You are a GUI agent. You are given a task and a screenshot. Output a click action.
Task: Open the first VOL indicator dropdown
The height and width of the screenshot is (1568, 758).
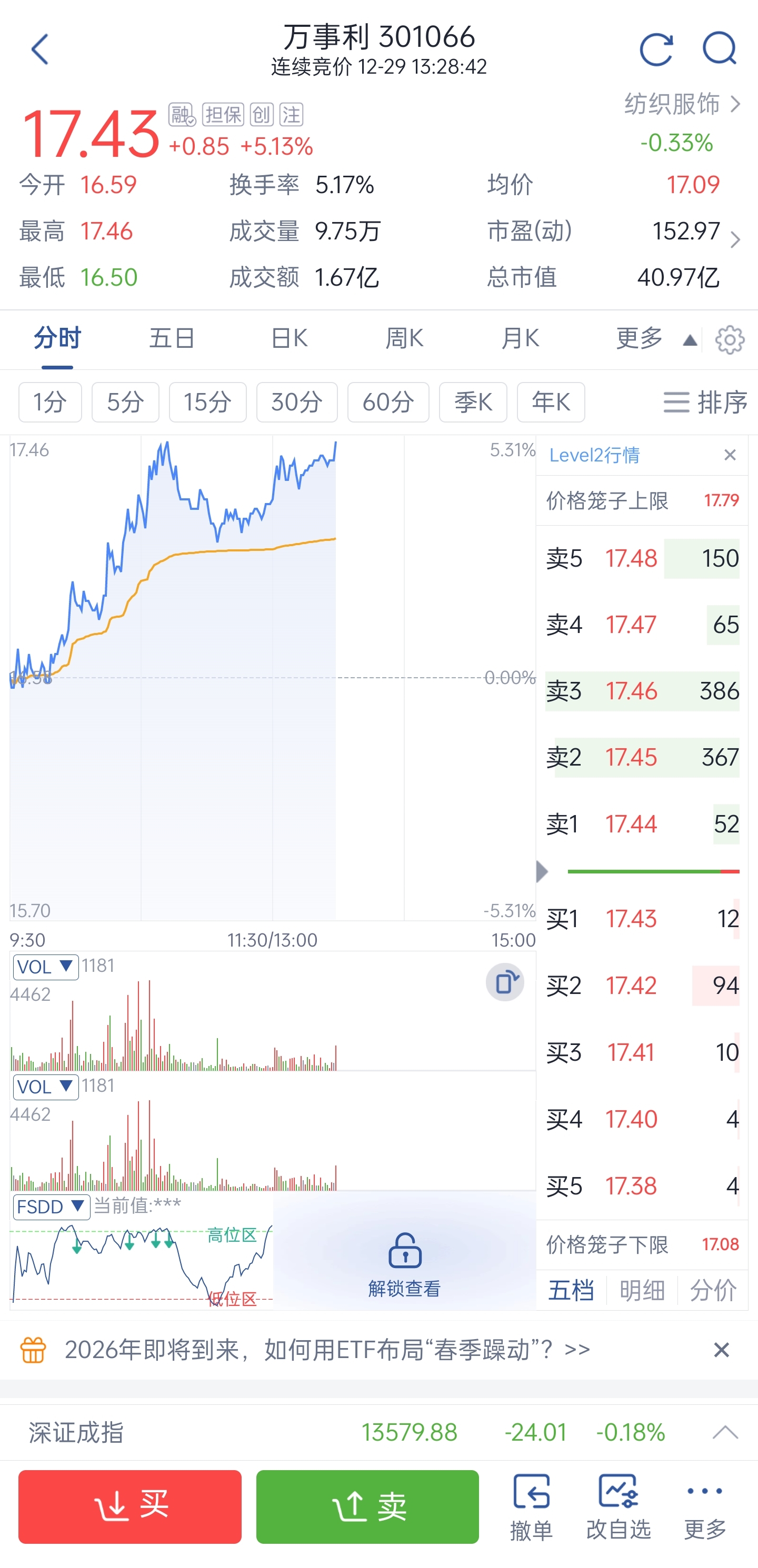[46, 967]
